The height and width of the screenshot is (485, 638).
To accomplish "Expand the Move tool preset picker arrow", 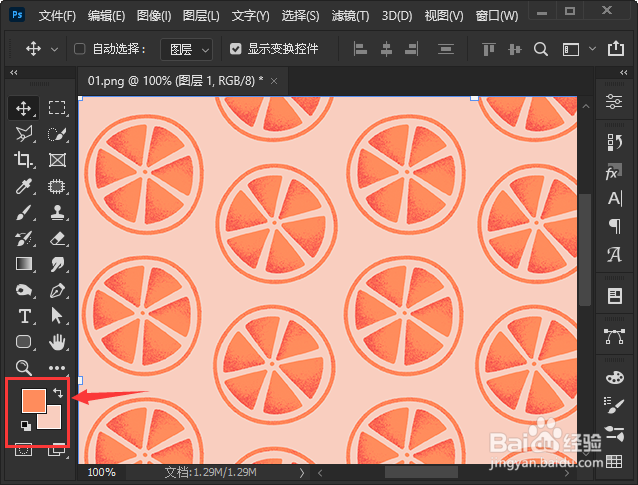I will (55, 50).
